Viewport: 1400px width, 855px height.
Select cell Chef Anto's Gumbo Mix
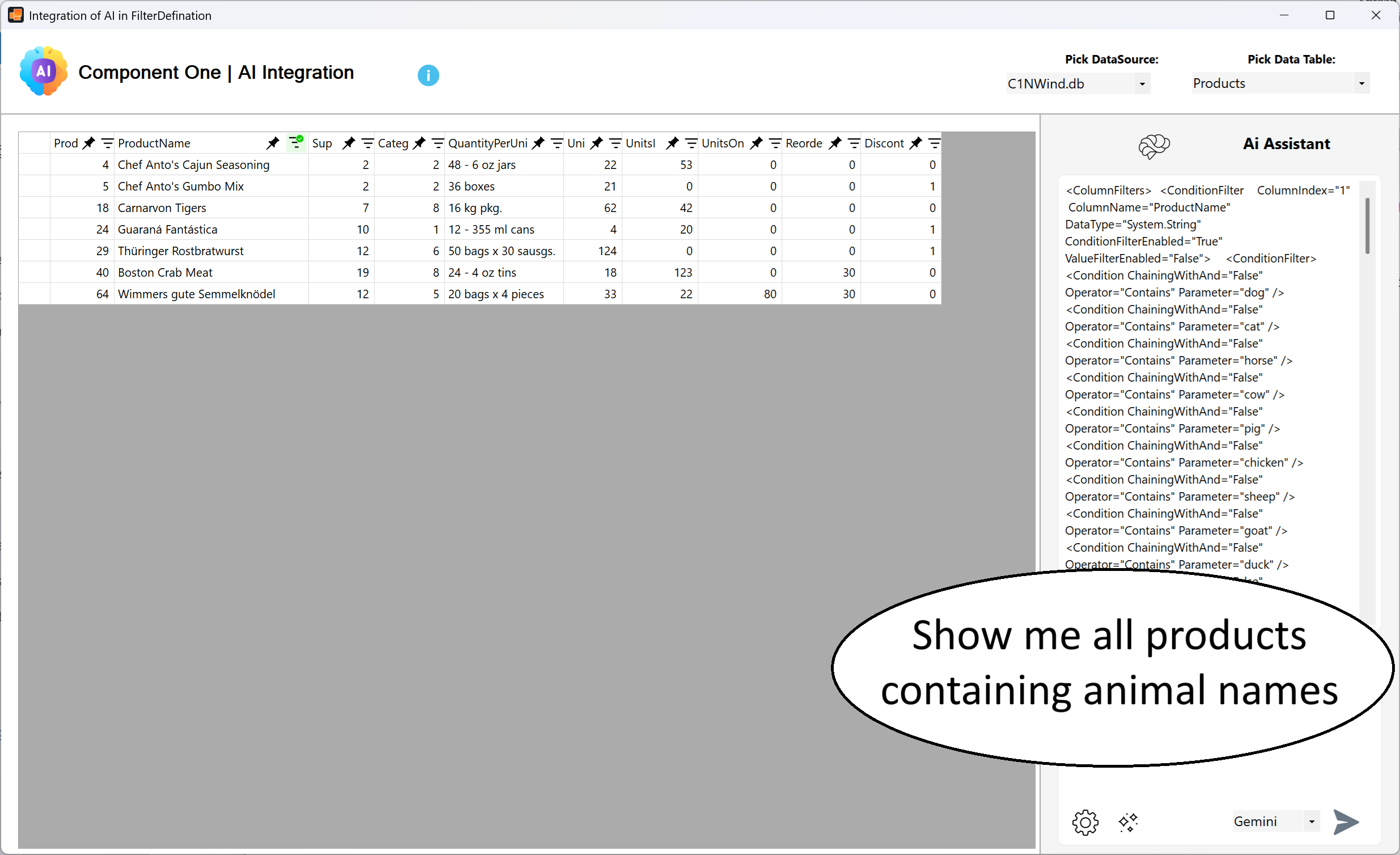point(211,187)
